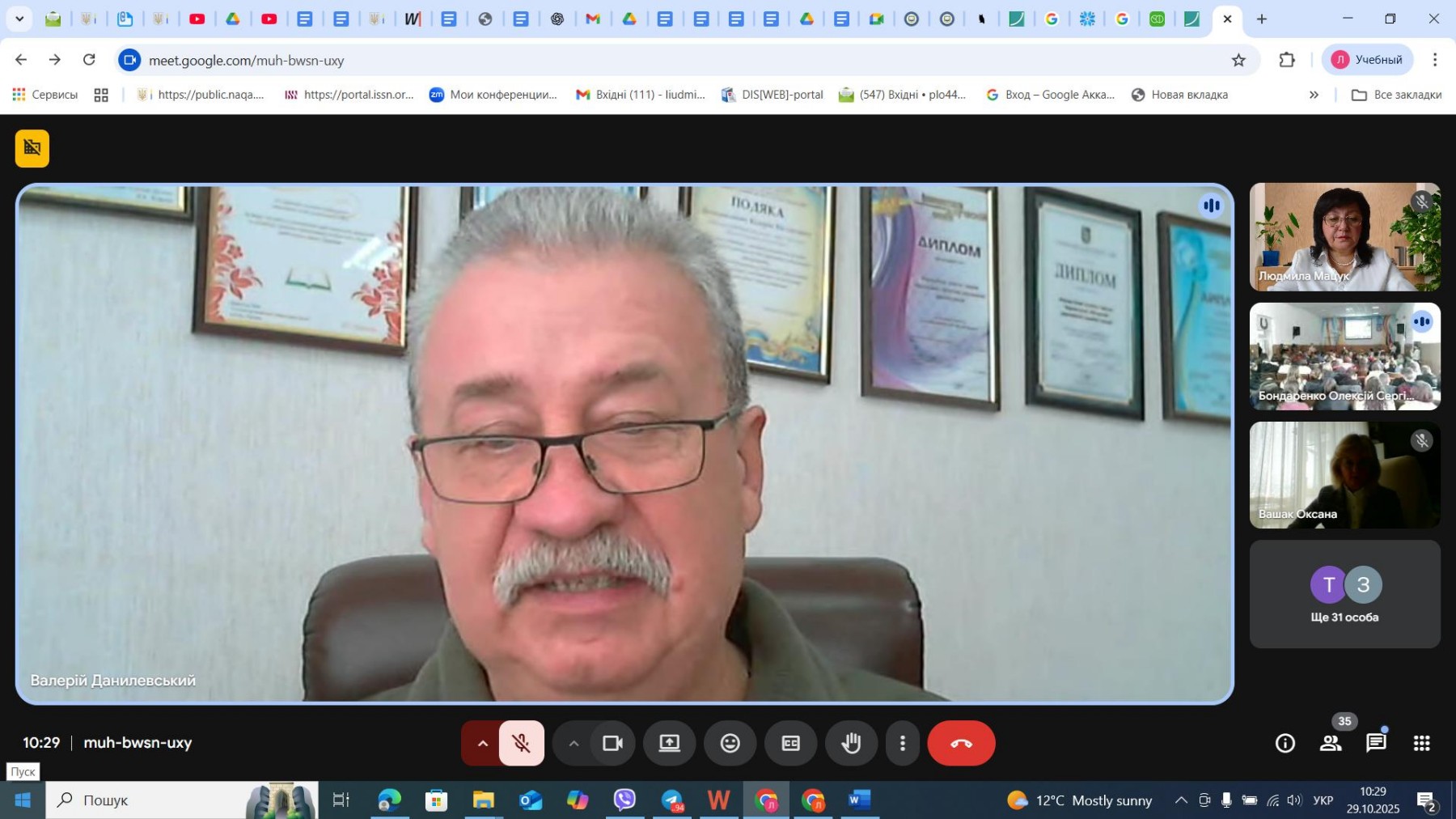
Task: Click the red Leave call button
Action: (961, 743)
